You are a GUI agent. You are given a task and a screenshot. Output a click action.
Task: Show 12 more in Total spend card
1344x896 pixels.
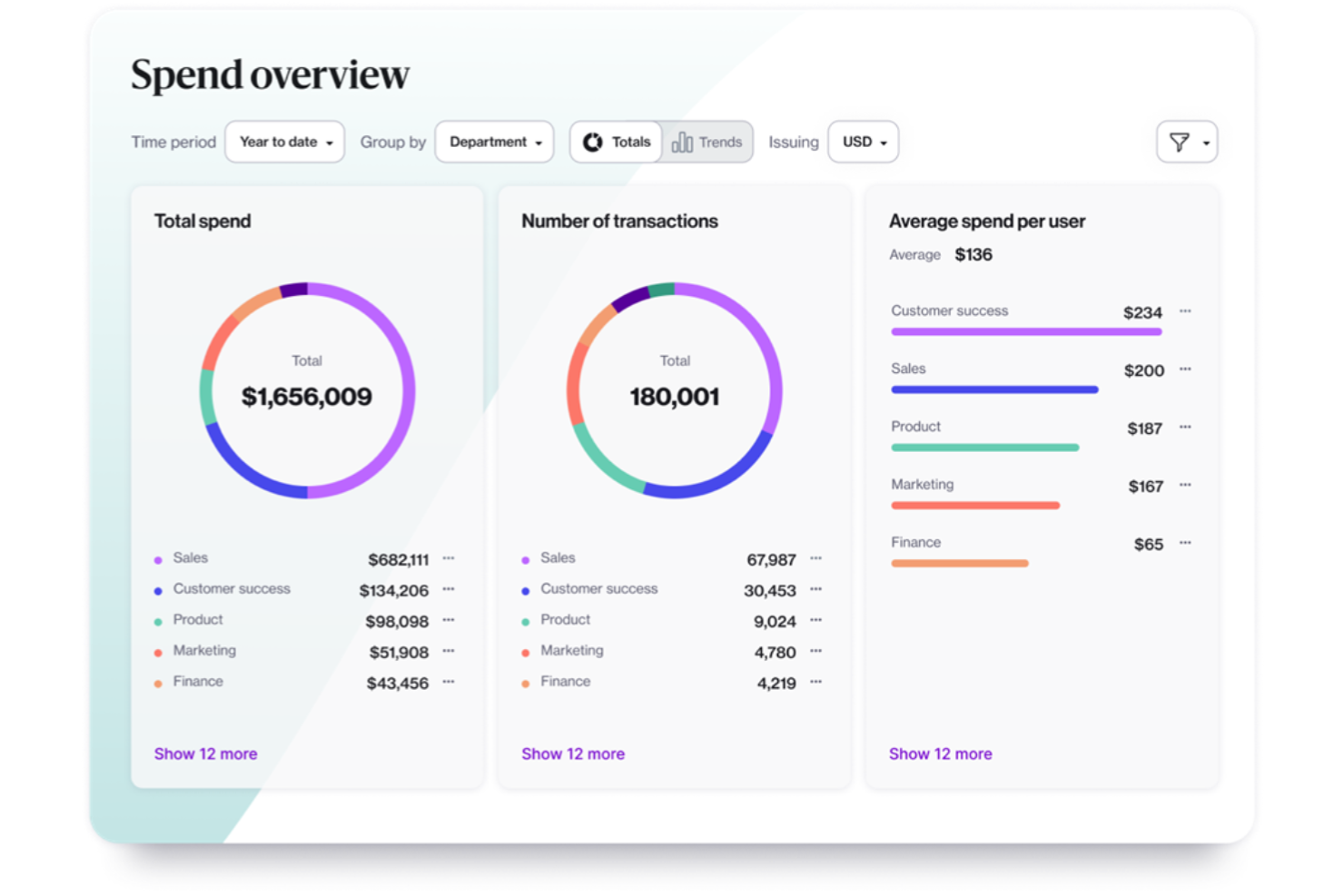pos(205,754)
